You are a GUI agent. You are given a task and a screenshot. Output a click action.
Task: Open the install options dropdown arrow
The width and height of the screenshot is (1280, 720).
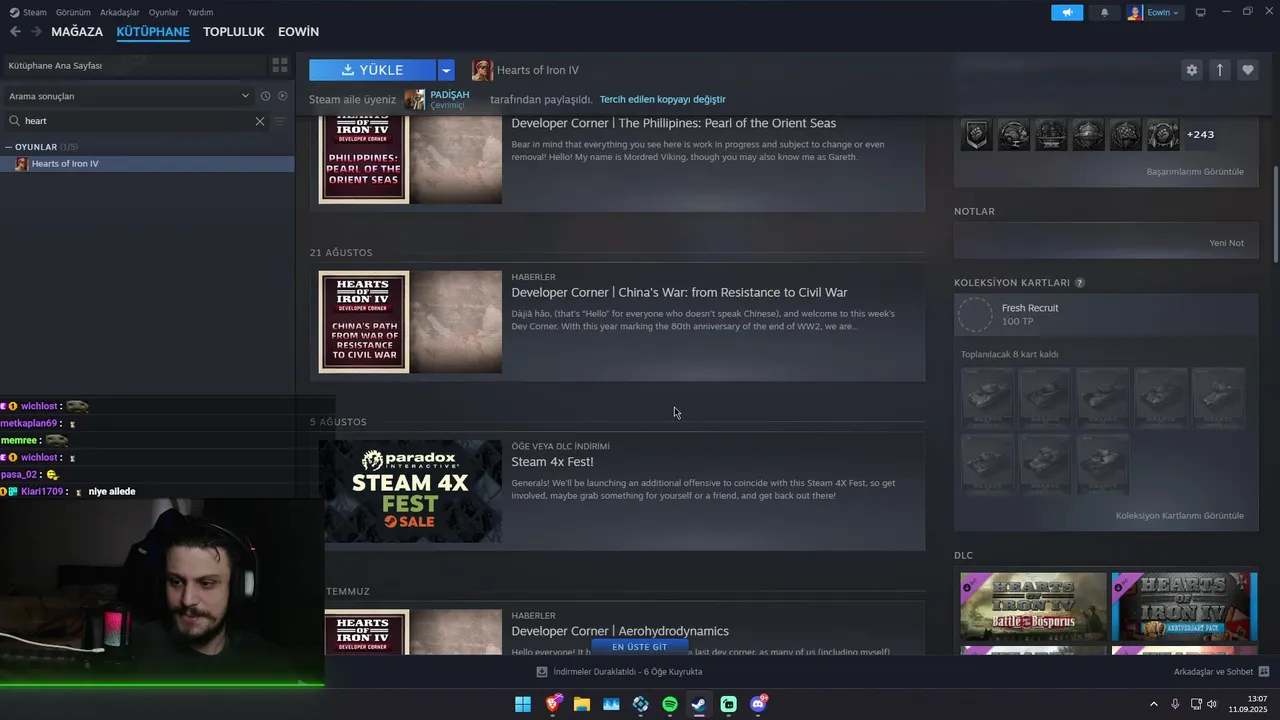[446, 70]
